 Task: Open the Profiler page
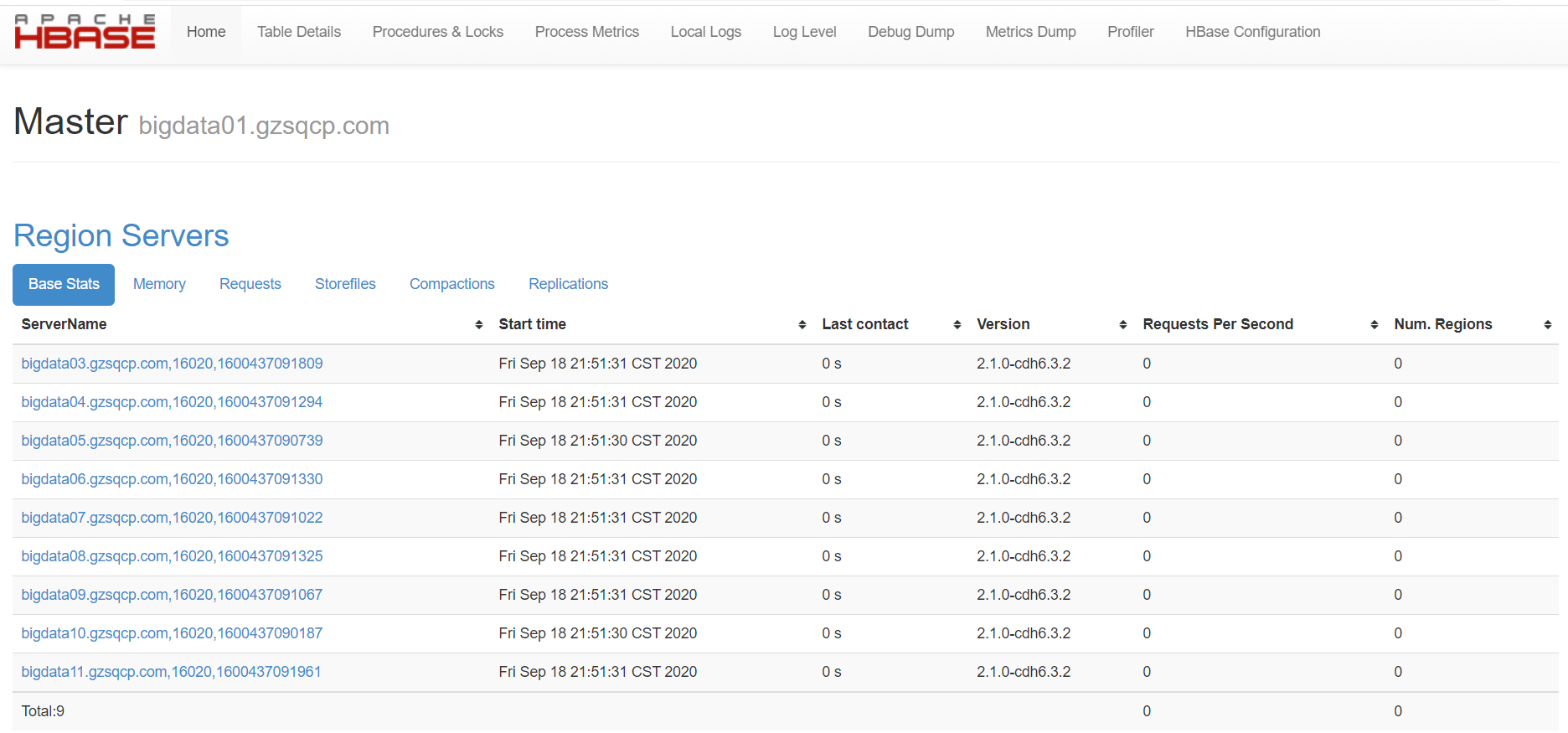tap(1131, 32)
